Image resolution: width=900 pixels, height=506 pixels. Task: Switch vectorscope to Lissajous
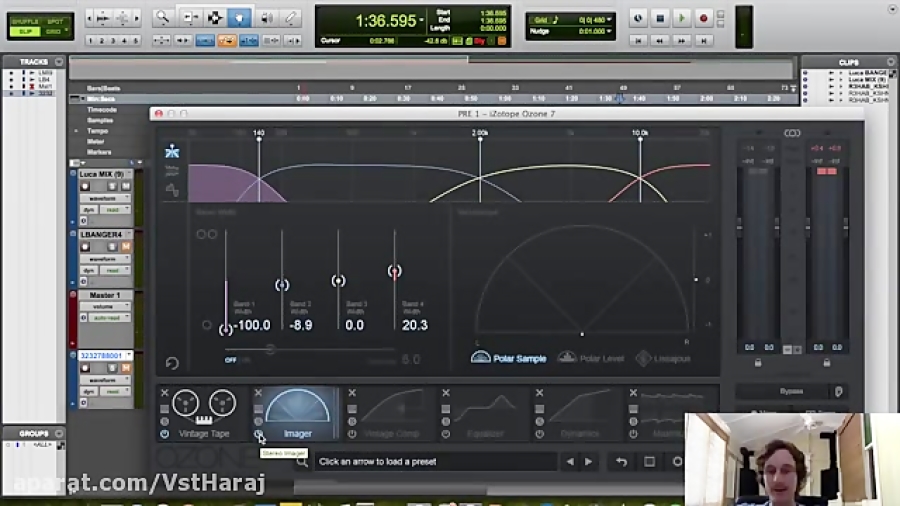pyautogui.click(x=664, y=359)
